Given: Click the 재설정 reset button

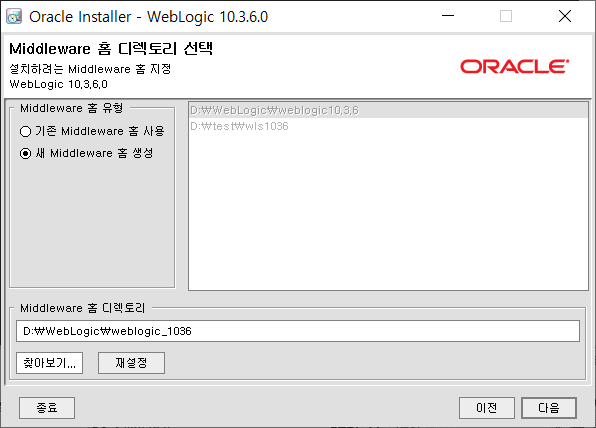Looking at the screenshot, I should (131, 363).
